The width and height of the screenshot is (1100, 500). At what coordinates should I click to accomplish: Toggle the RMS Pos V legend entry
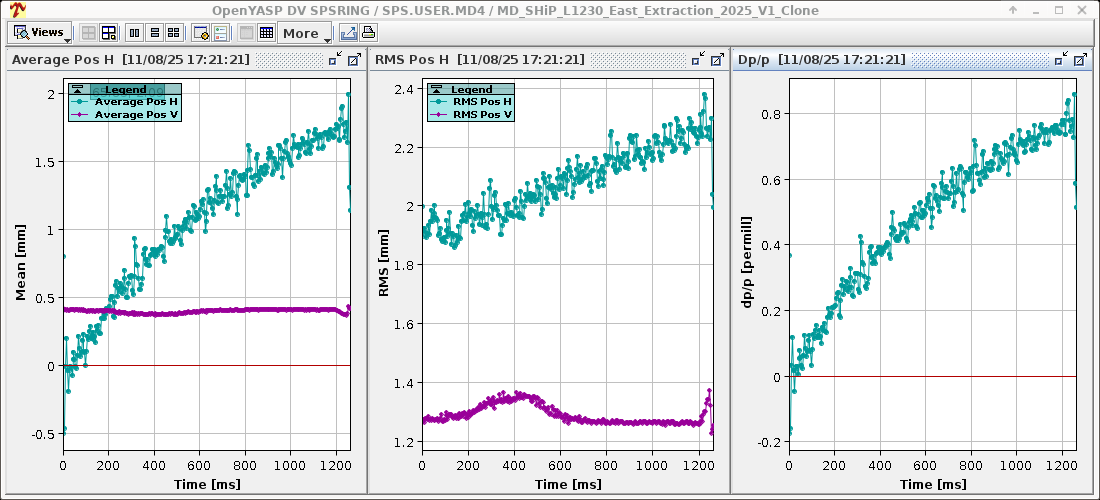tap(482, 115)
